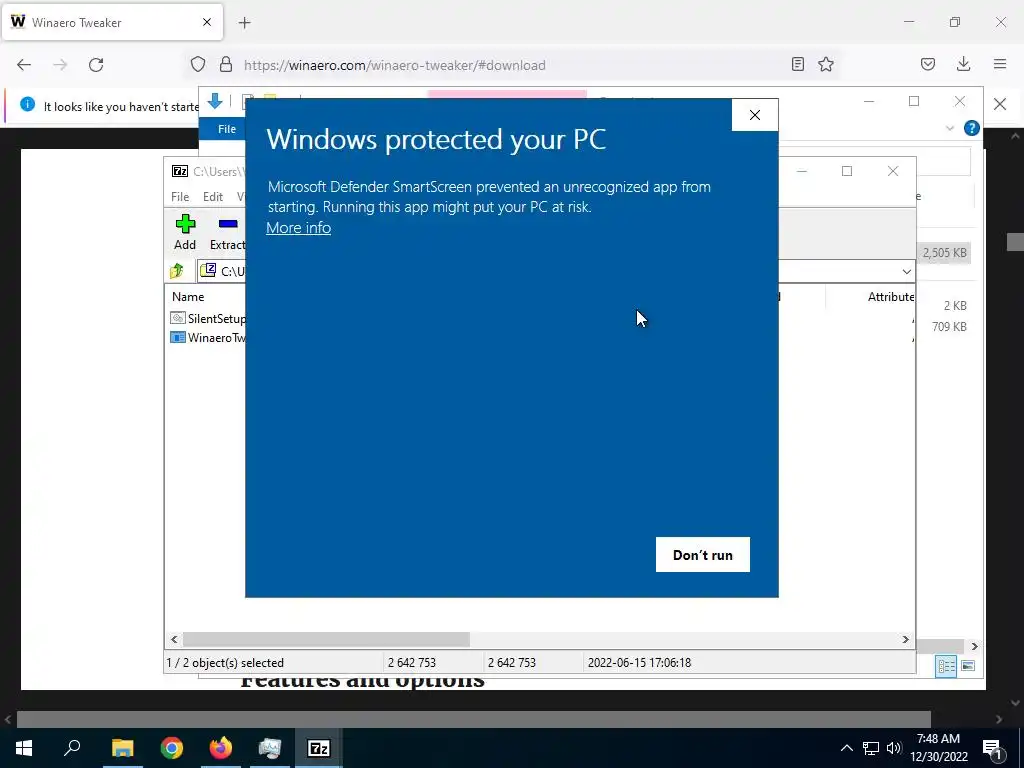Open the notification center icon
Screen dimensions: 1024x768
[x=992, y=748]
